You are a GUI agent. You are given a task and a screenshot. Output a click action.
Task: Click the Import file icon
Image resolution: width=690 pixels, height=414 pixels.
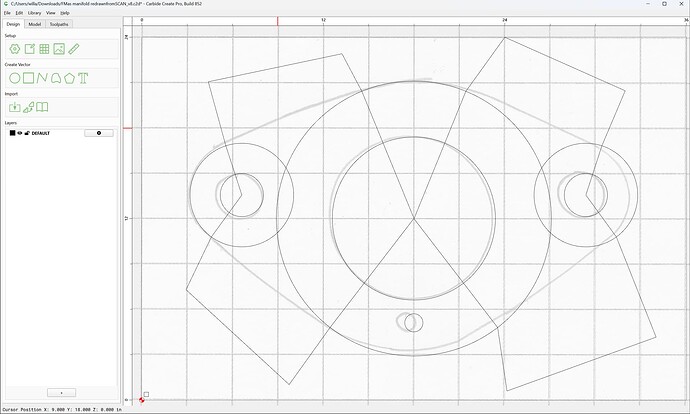[x=15, y=107]
